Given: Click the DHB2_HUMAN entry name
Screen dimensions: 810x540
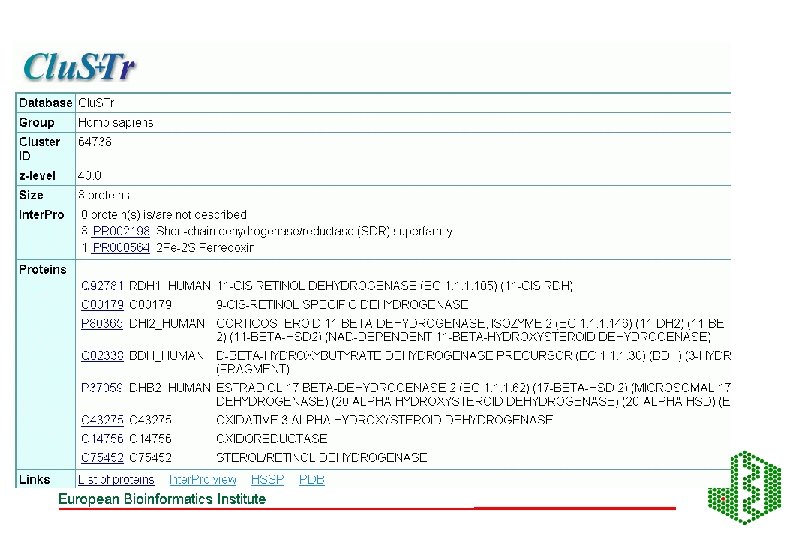Looking at the screenshot, I should tap(170, 388).
